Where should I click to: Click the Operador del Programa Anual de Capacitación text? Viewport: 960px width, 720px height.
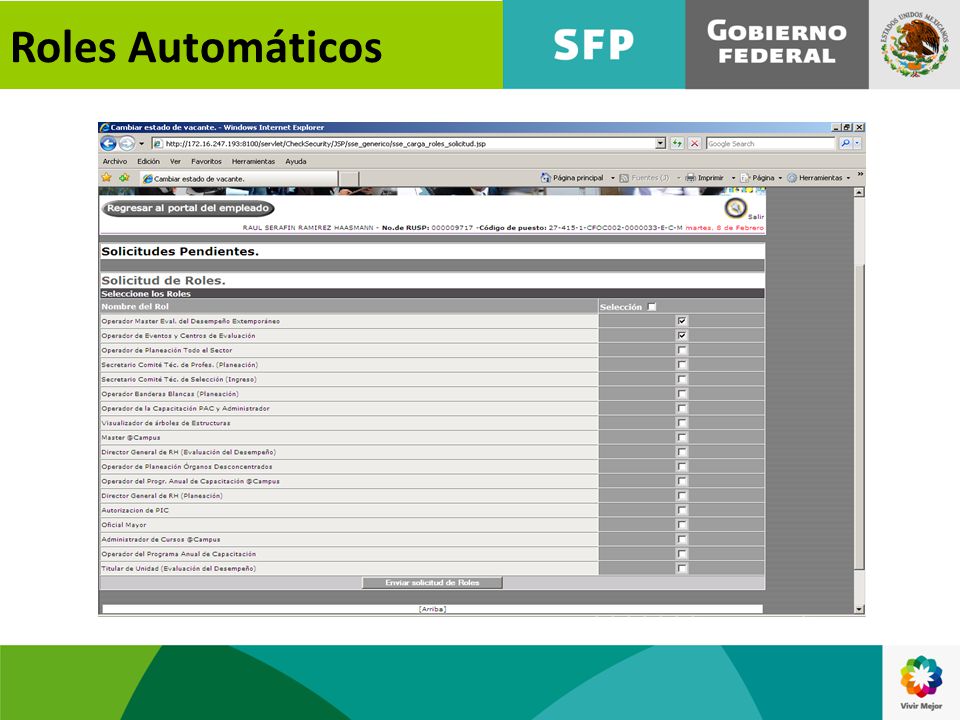pyautogui.click(x=179, y=554)
